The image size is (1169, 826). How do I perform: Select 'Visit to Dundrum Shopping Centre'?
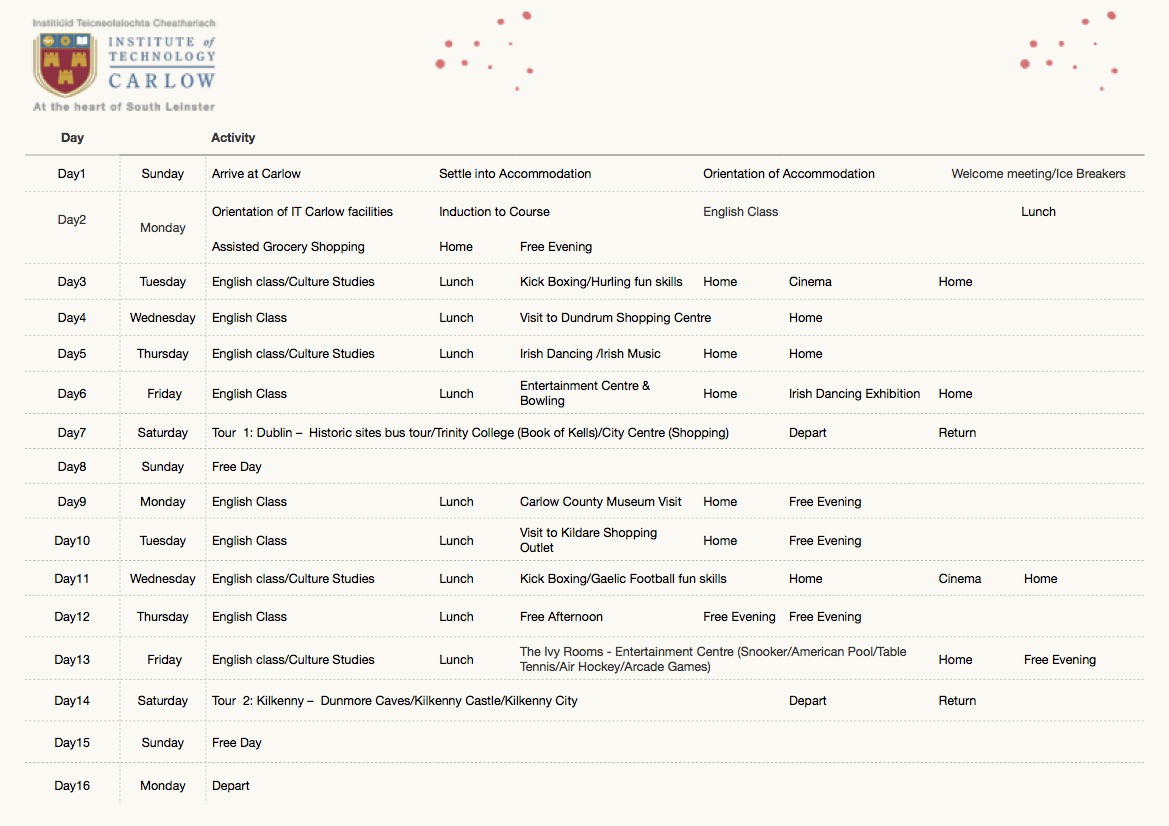(615, 318)
